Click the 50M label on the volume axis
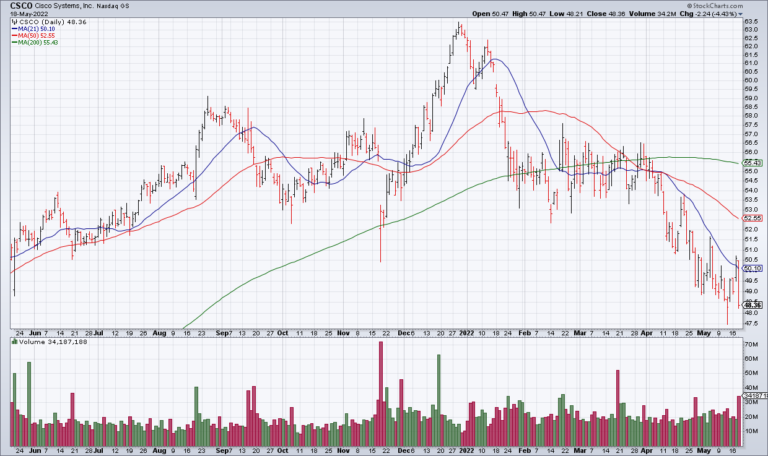 click(x=751, y=373)
